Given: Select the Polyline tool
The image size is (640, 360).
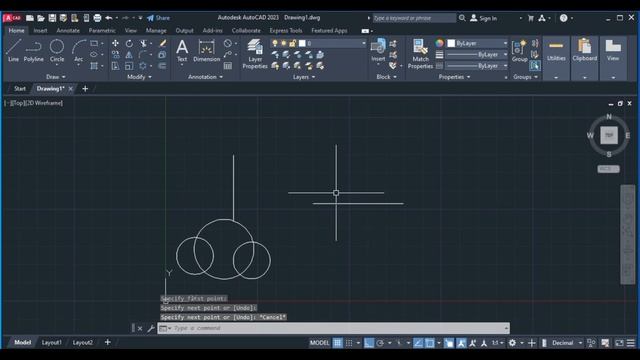Looking at the screenshot, I should (33, 51).
